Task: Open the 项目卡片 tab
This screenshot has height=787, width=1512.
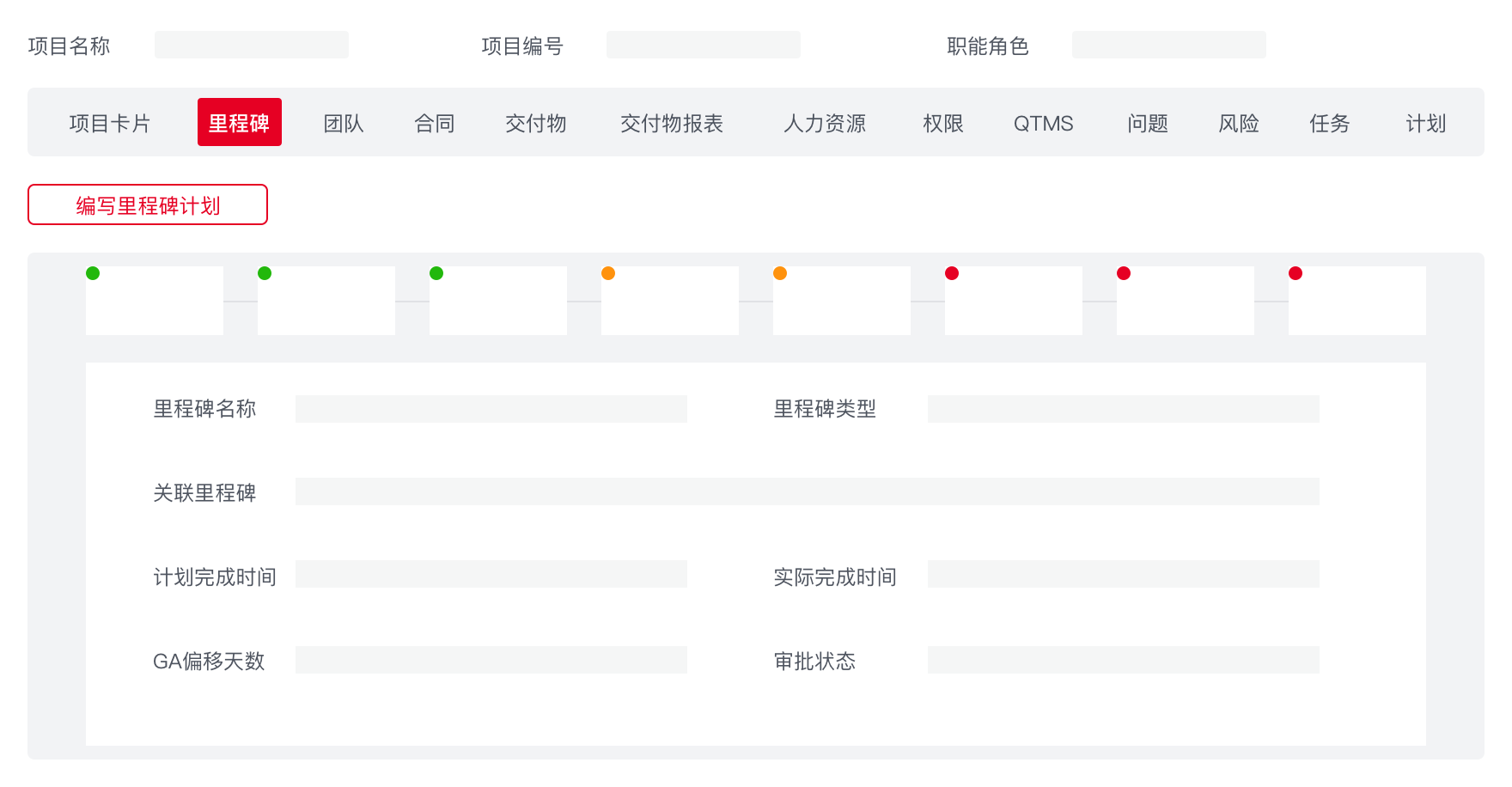Action: [x=110, y=123]
